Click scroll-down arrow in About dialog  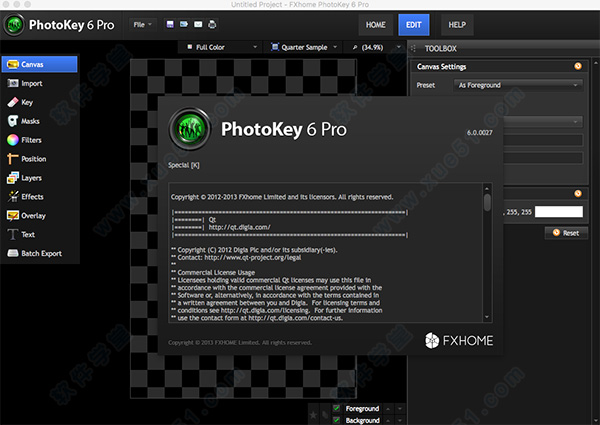pyautogui.click(x=487, y=317)
